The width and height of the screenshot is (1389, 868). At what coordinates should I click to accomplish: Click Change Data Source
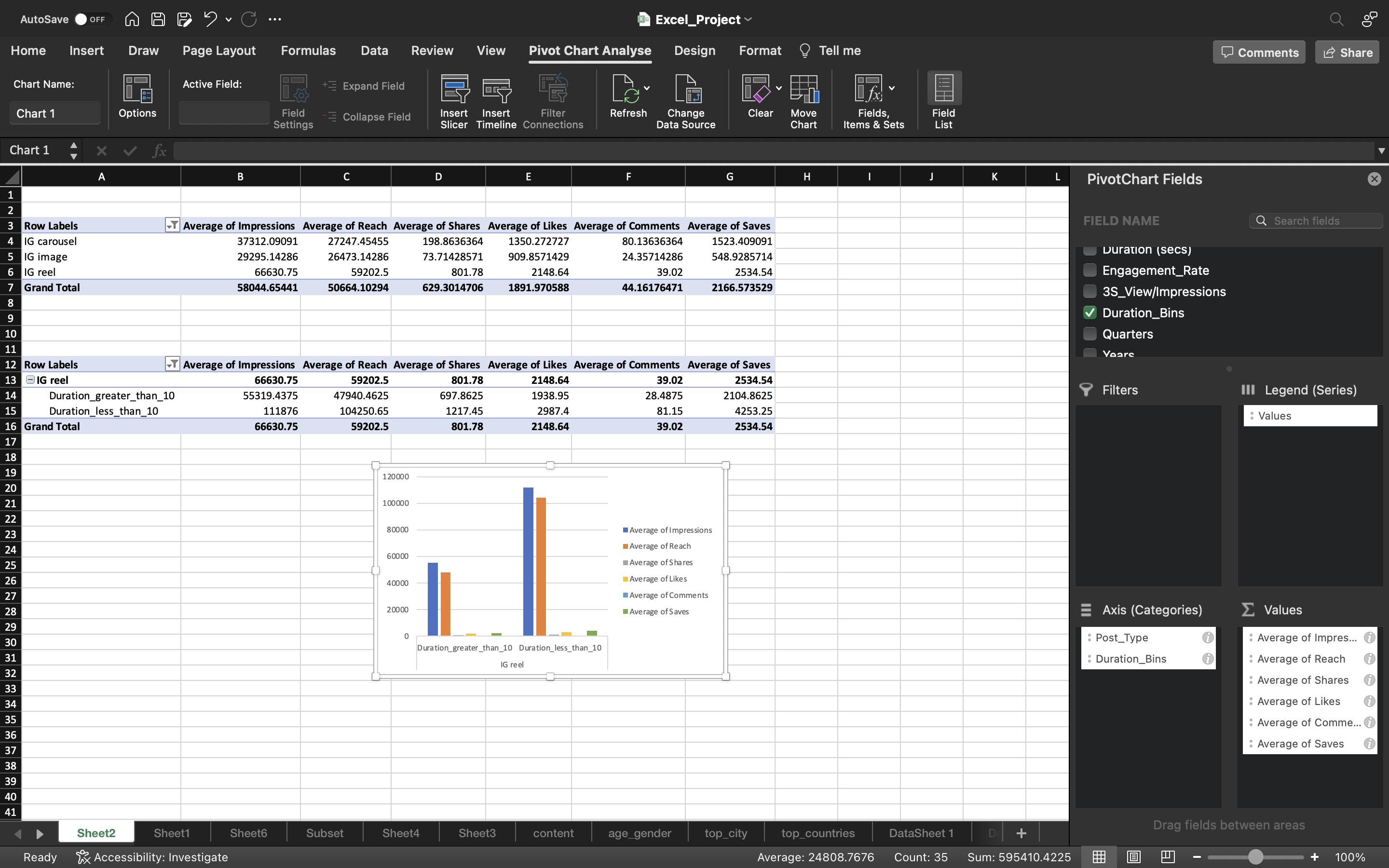[x=686, y=102]
